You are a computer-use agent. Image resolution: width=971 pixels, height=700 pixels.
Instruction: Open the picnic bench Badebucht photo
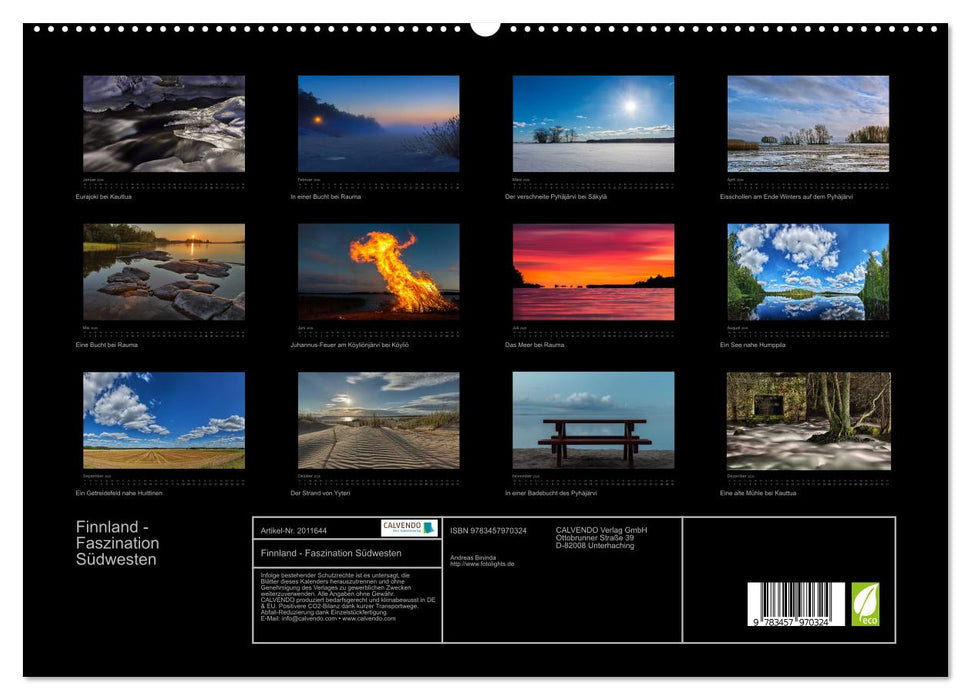click(x=593, y=420)
